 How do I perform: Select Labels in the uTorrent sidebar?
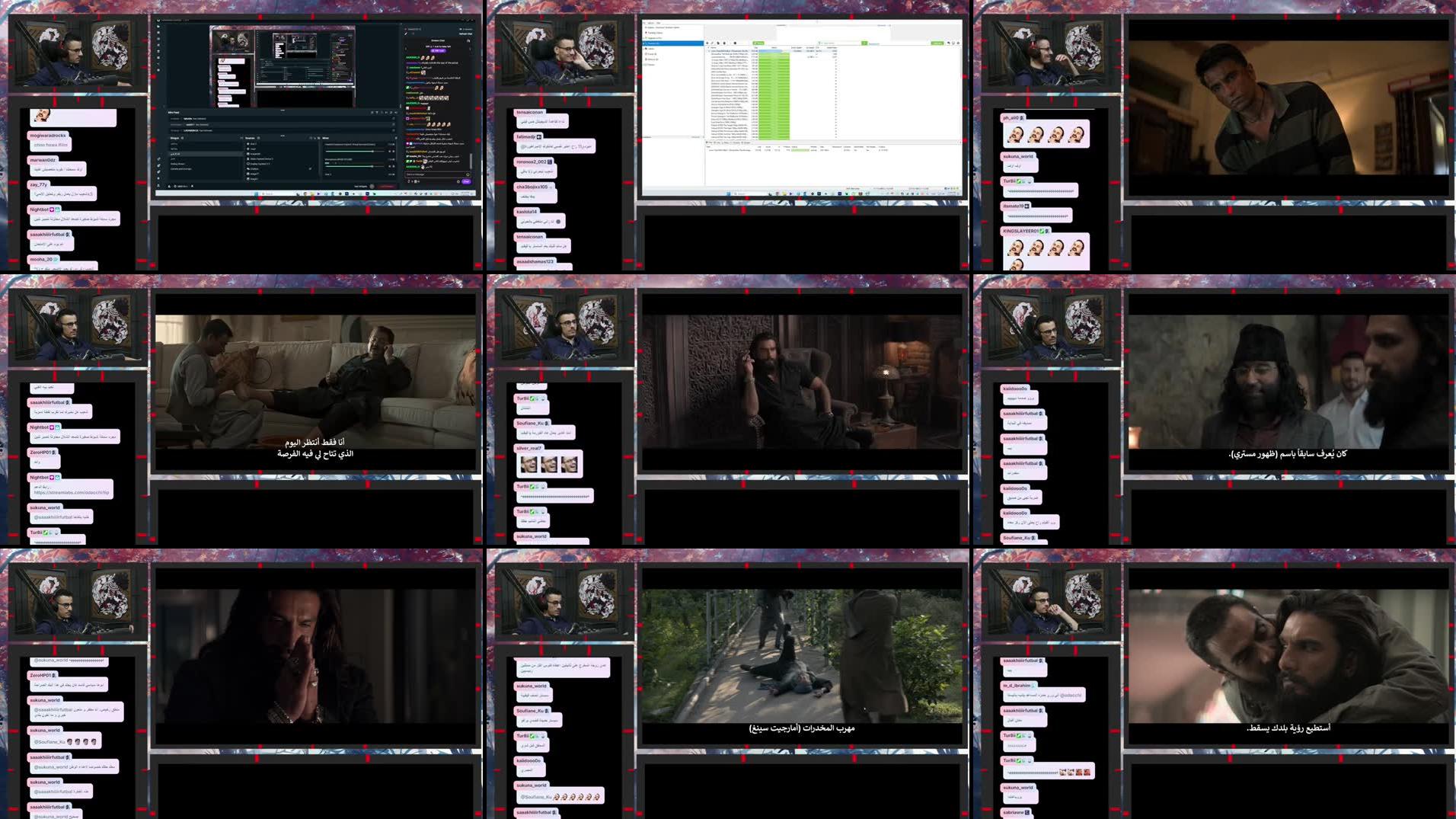(651, 49)
